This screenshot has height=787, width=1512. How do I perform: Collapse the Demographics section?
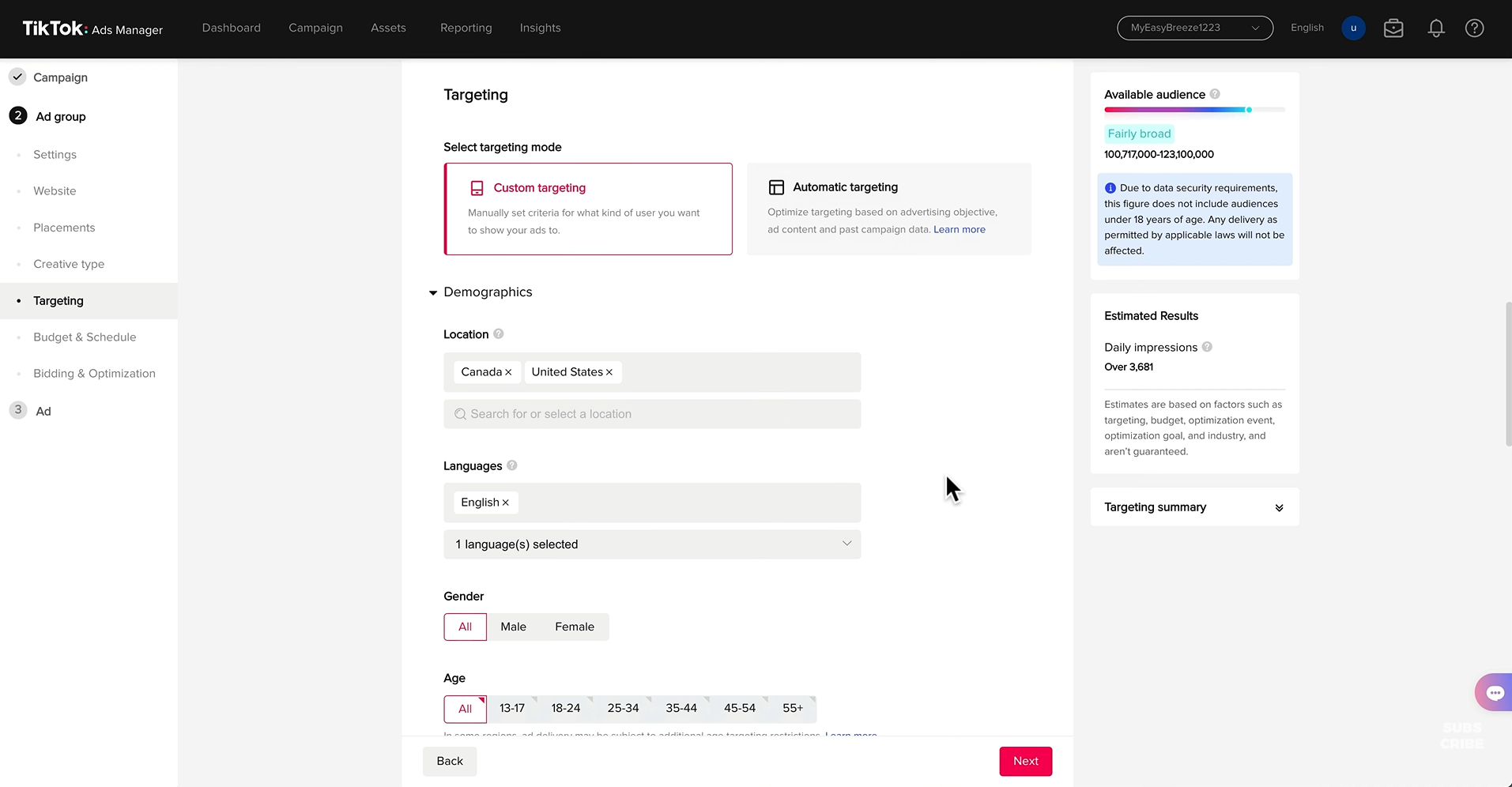[x=433, y=292]
